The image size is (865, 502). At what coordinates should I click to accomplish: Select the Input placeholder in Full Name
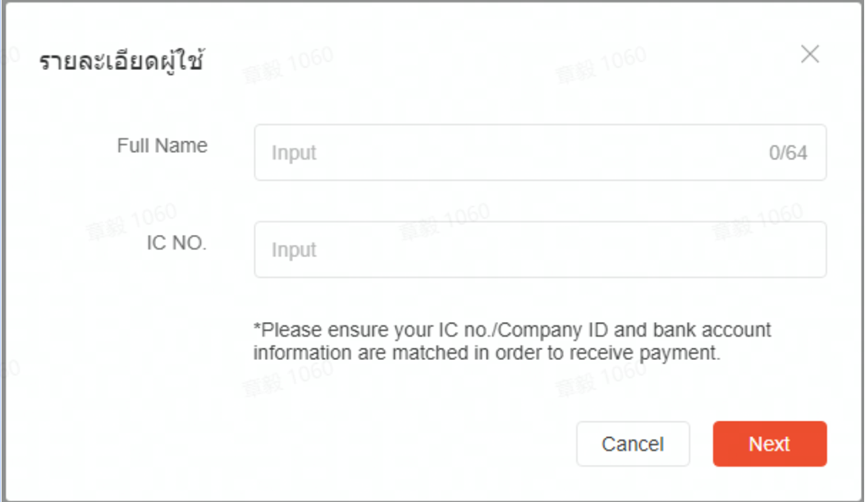(294, 153)
